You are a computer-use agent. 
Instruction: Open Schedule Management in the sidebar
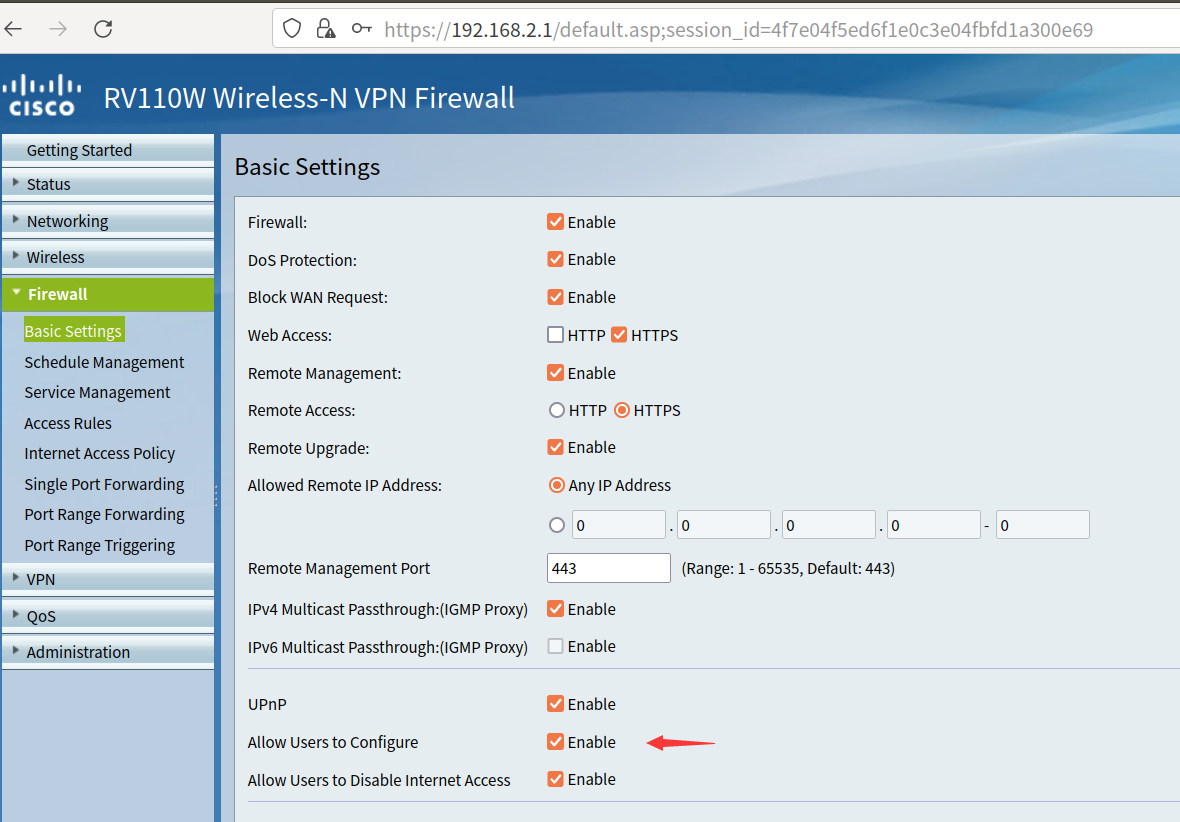[104, 363]
